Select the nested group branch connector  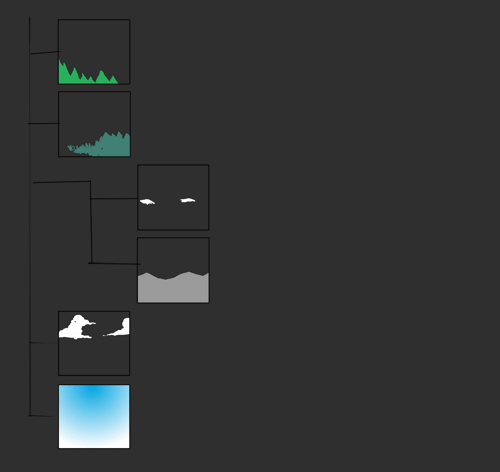62,182
